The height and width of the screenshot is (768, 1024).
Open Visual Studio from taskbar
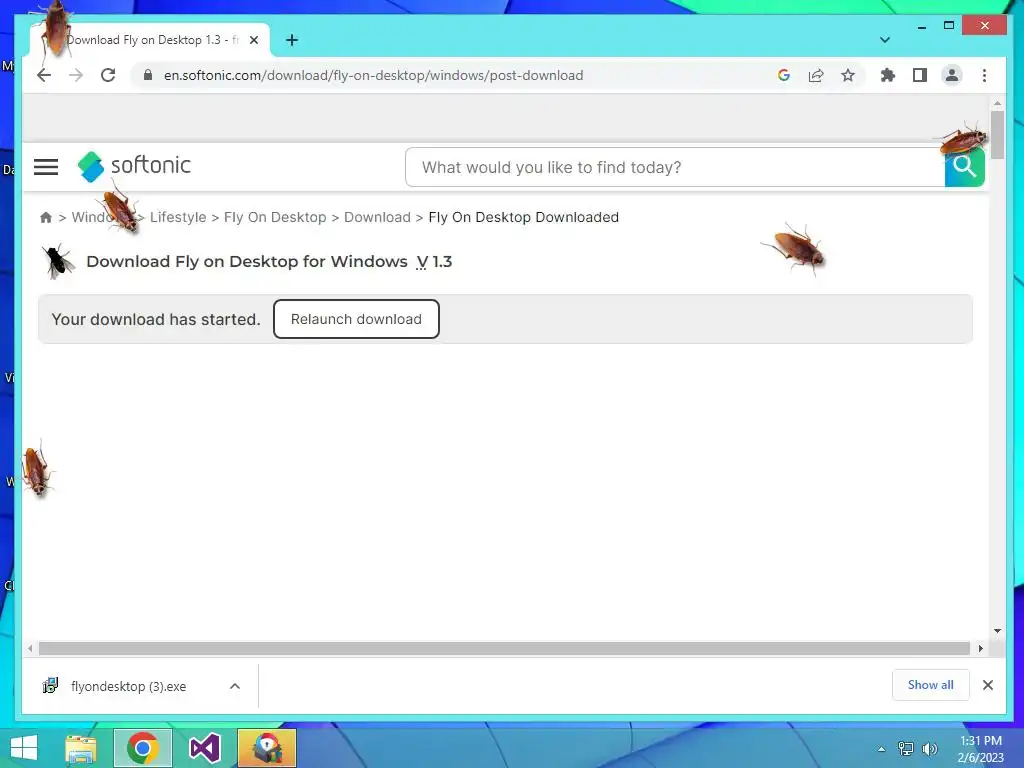pos(204,748)
